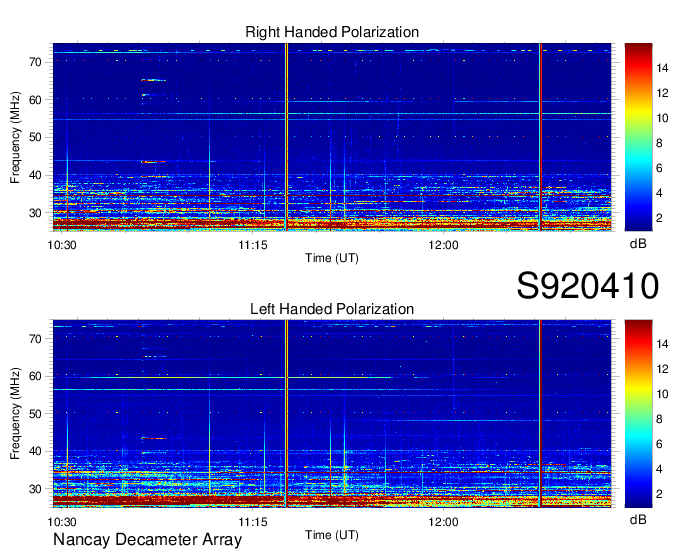Click the upper plot's color bar

638,137
